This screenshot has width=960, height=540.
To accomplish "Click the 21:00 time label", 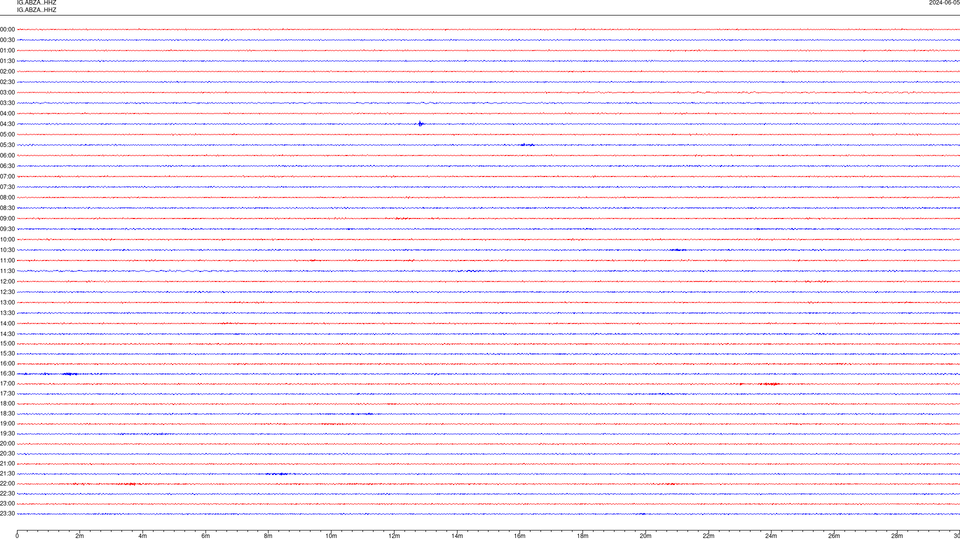I will click(7, 463).
